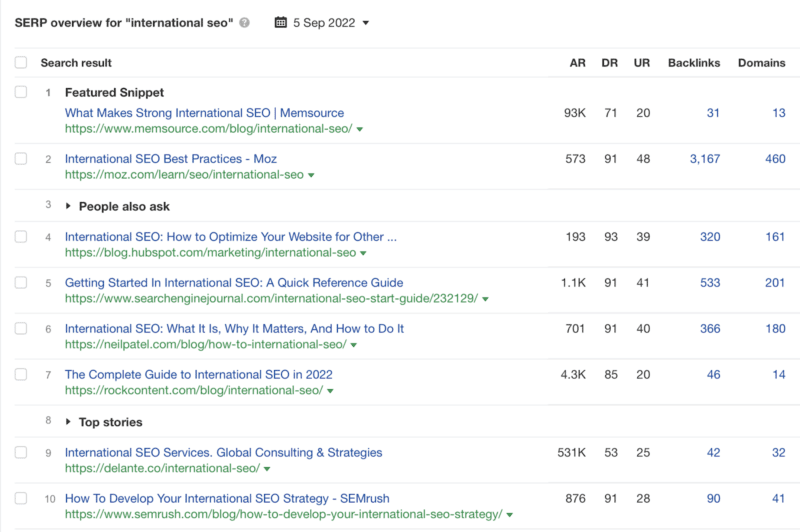Open the dropdown arrow after delante.co URL
The width and height of the screenshot is (800, 532).
(267, 469)
